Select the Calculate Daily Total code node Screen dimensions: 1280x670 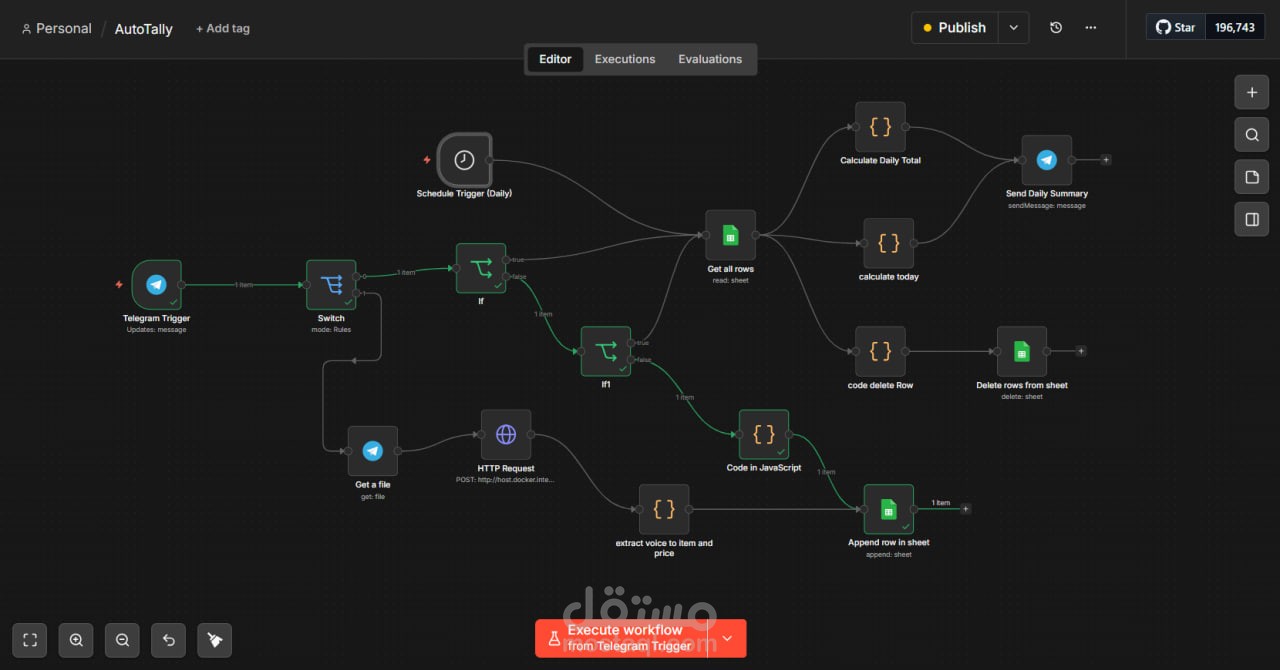(880, 127)
